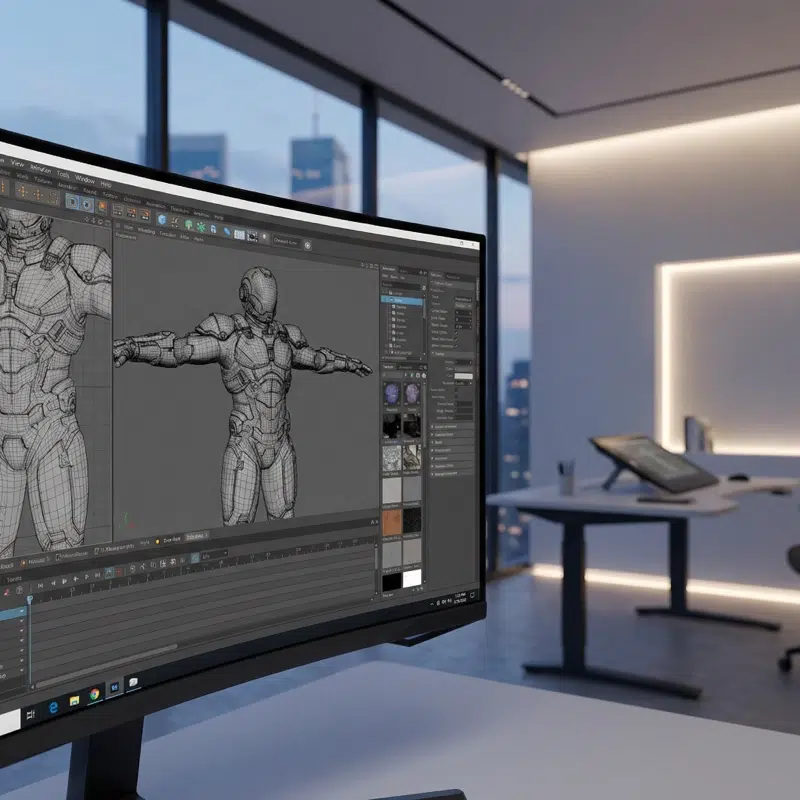Expand the last collapsed section in attributes panel
Screen dimensions: 800x800
(x=453, y=474)
